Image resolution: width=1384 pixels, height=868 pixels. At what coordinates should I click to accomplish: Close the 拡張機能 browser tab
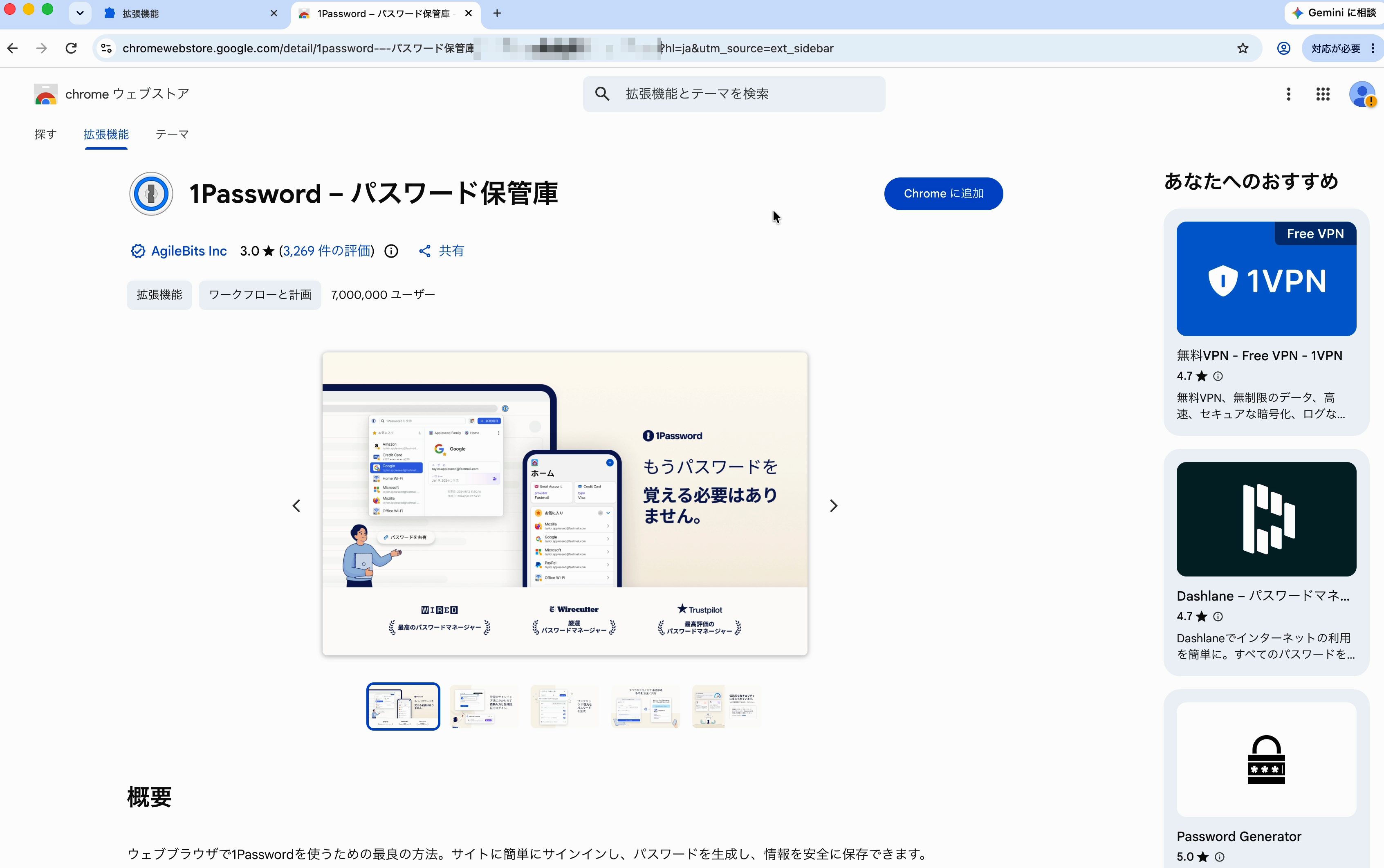tap(274, 13)
